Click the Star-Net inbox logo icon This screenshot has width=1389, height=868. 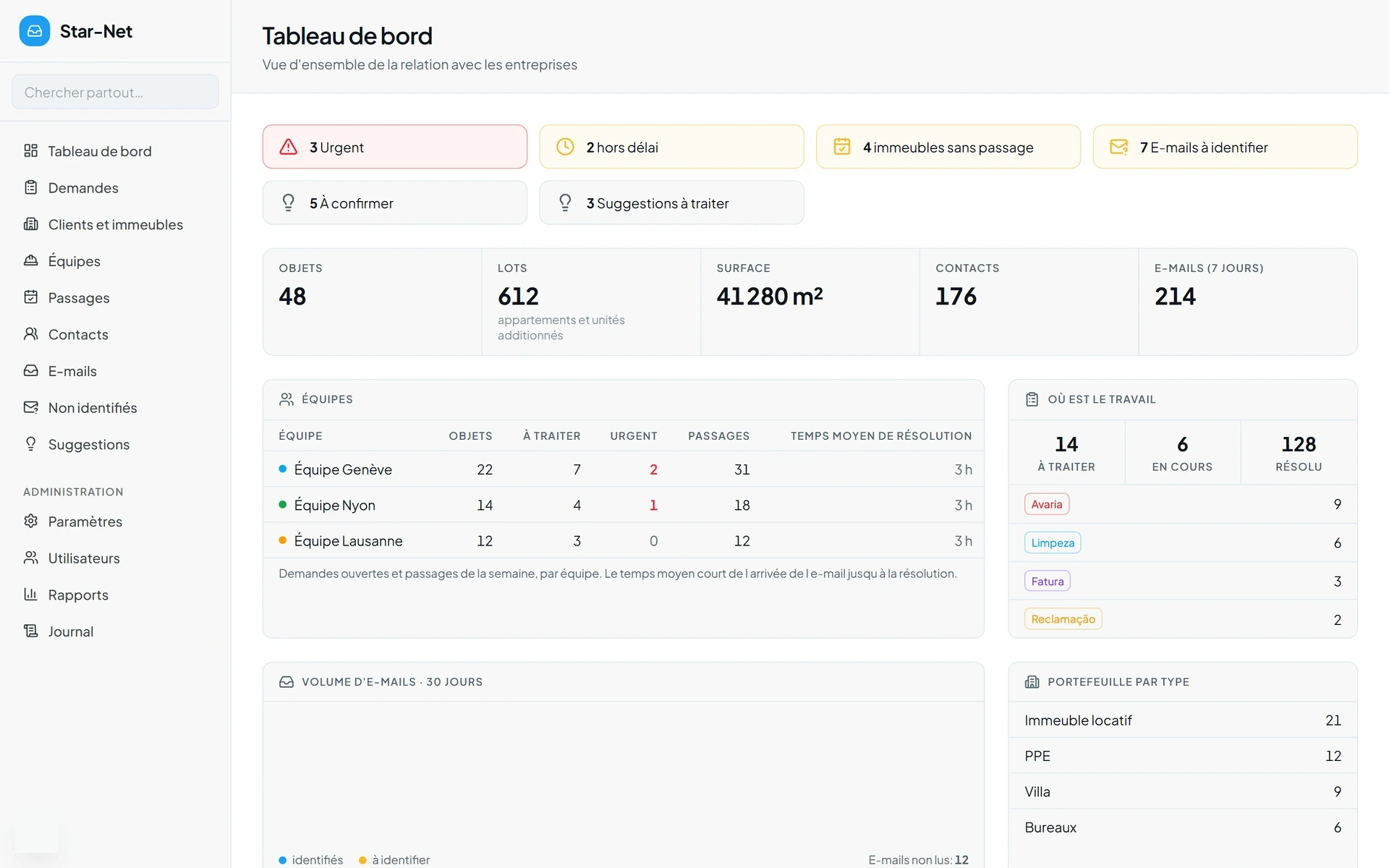coord(34,31)
